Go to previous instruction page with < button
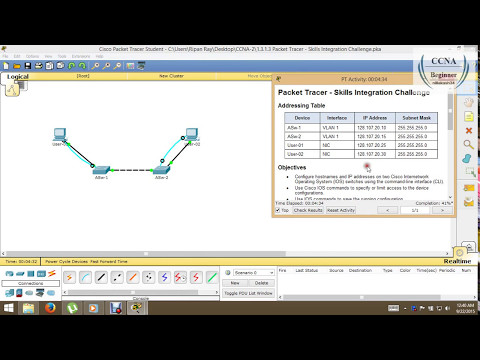 click(x=387, y=210)
